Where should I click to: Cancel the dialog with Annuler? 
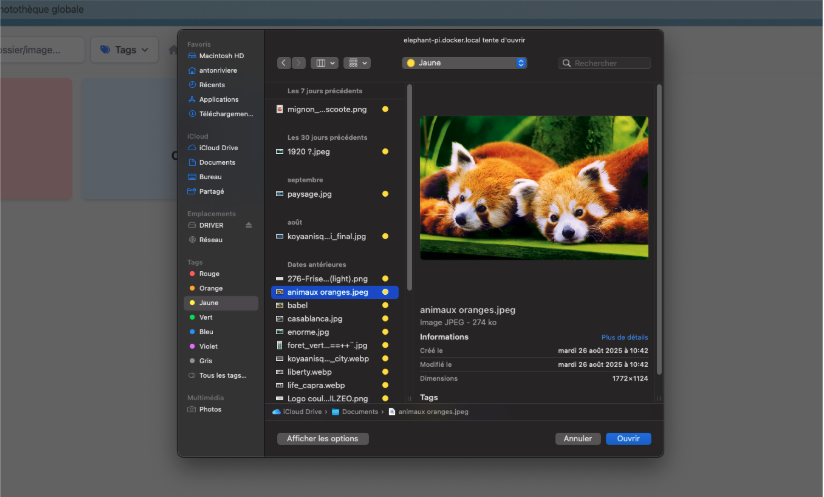click(x=577, y=439)
